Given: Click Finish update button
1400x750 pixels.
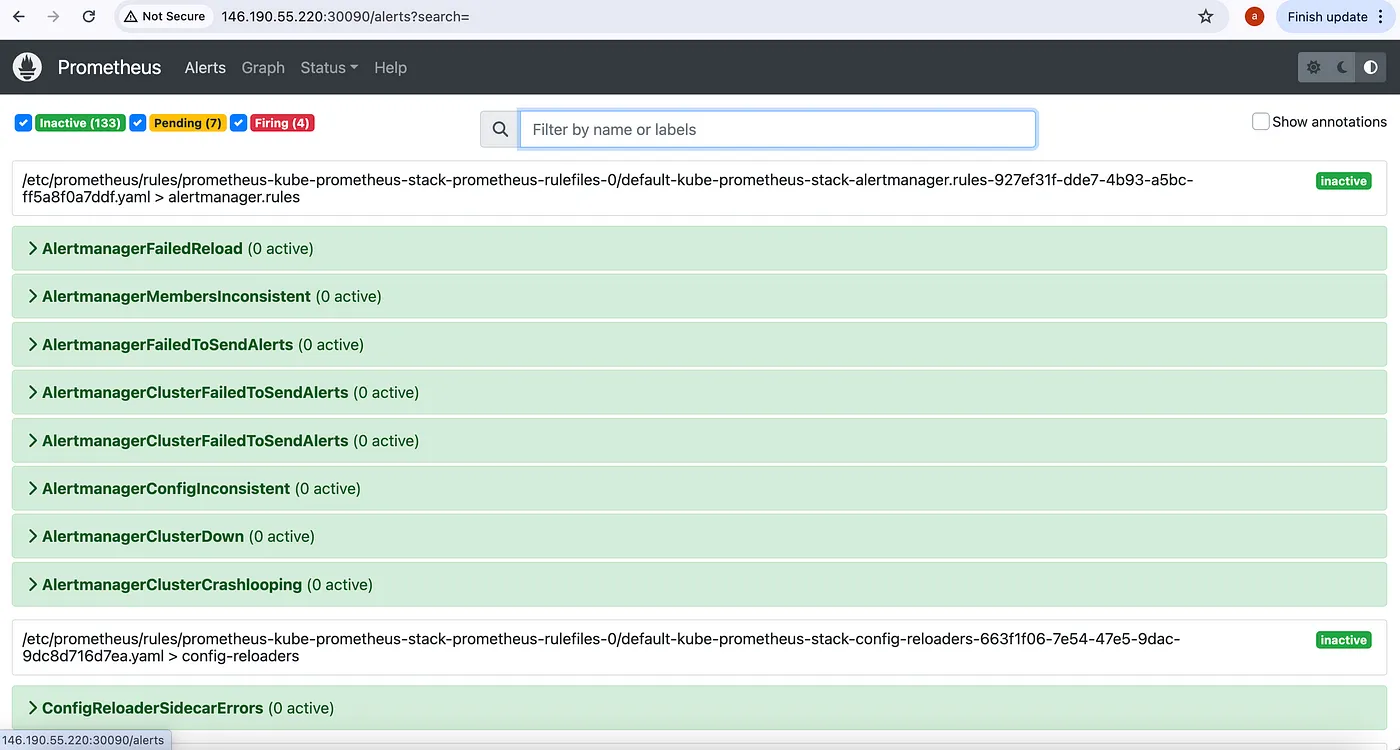Looking at the screenshot, I should 1327,16.
